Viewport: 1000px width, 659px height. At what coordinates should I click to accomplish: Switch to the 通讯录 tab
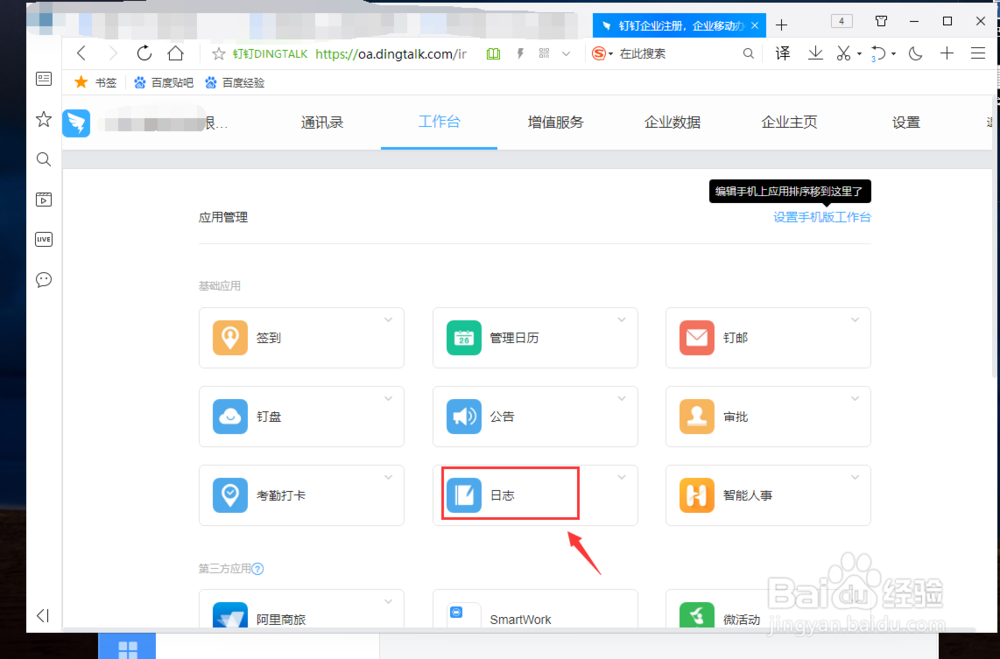click(322, 122)
